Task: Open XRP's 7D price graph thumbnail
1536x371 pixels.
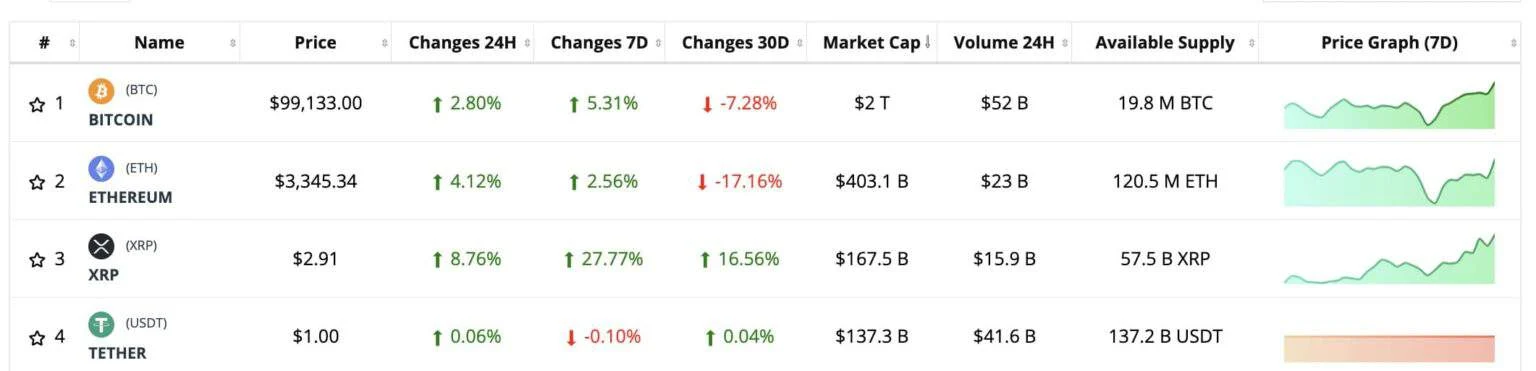Action: [x=1389, y=259]
